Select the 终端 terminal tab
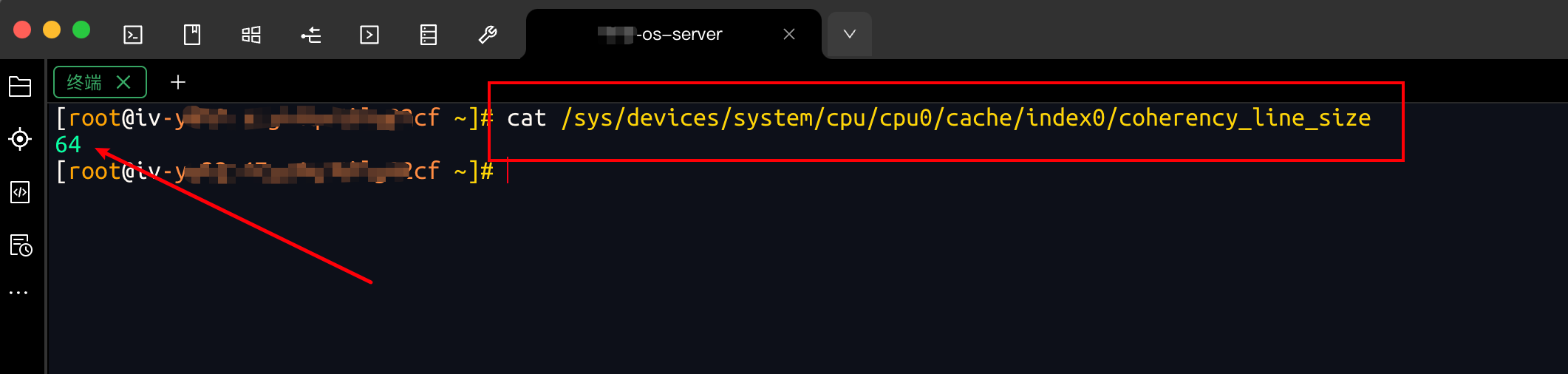The image size is (1568, 374). click(84, 82)
